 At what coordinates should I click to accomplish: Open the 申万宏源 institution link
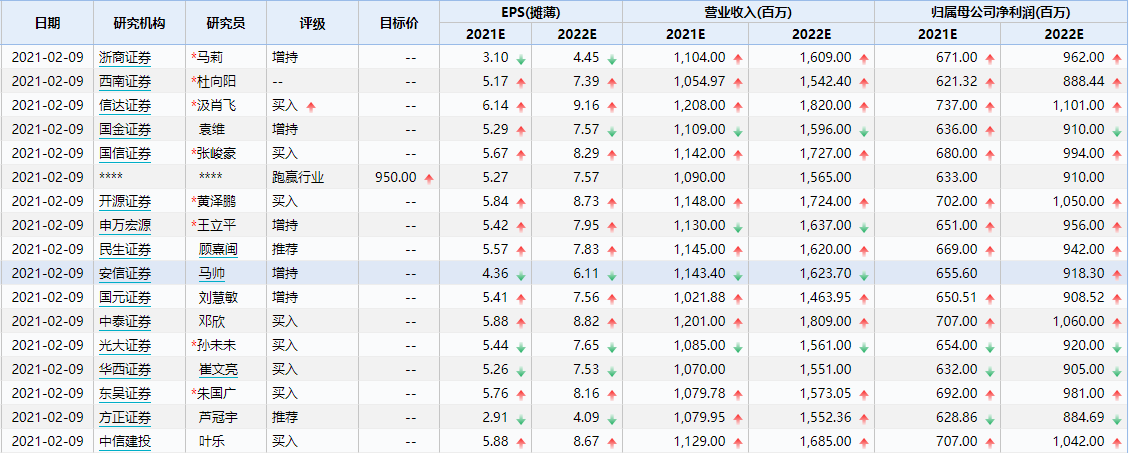(125, 225)
